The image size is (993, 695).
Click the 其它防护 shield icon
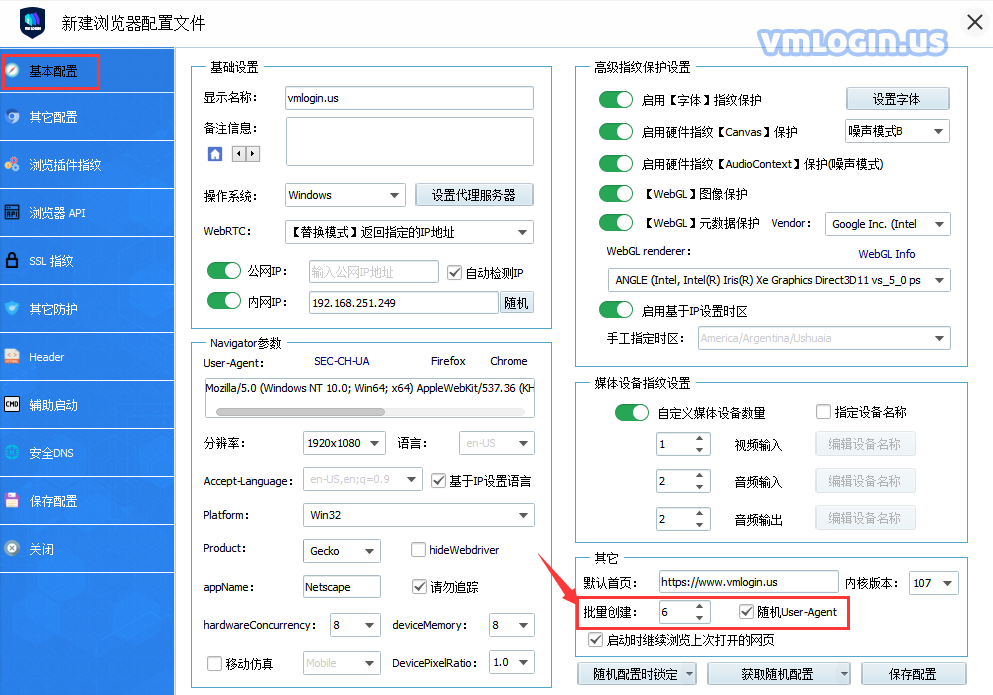click(x=12, y=309)
